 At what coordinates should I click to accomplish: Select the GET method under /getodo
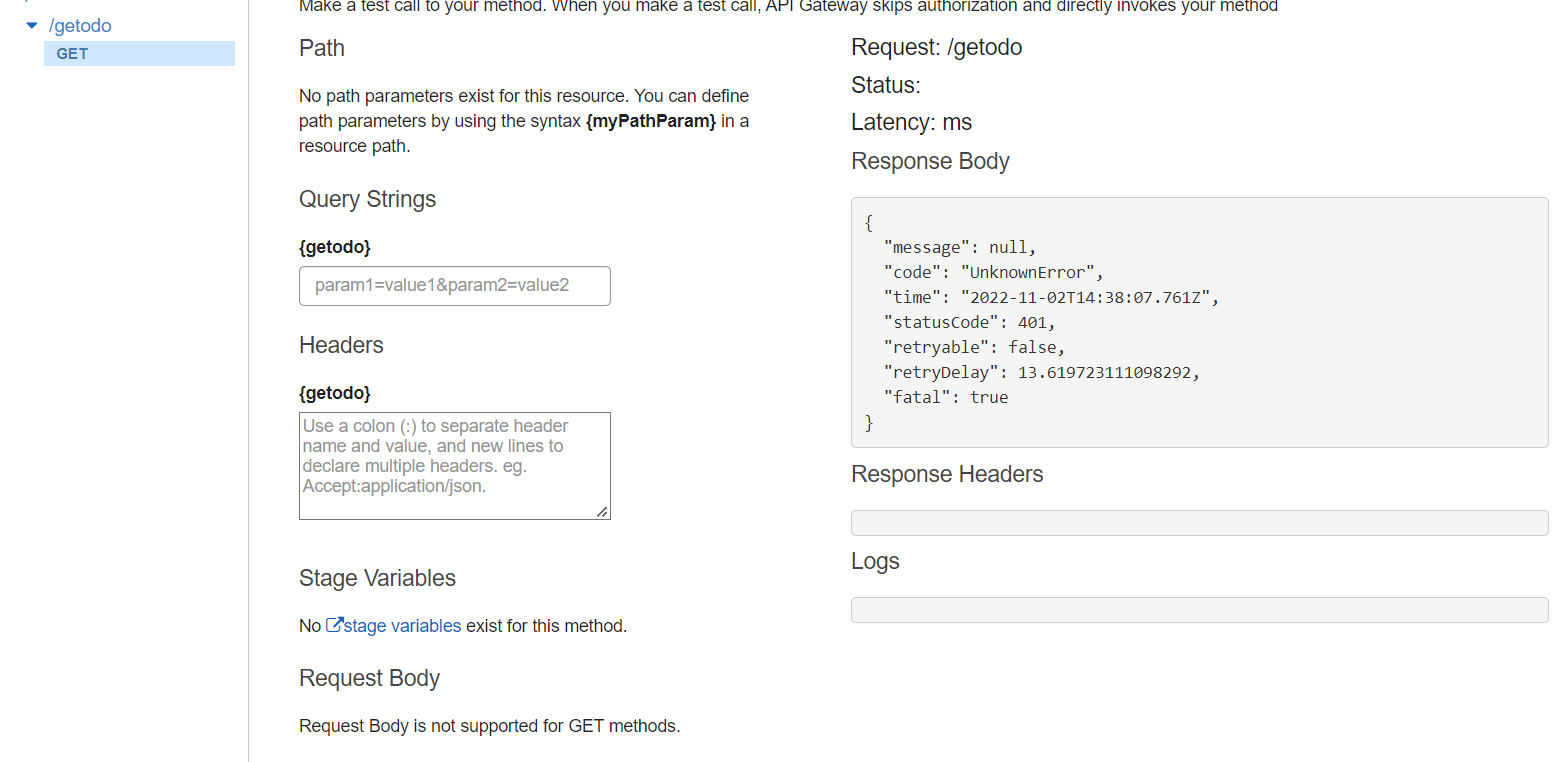(73, 54)
